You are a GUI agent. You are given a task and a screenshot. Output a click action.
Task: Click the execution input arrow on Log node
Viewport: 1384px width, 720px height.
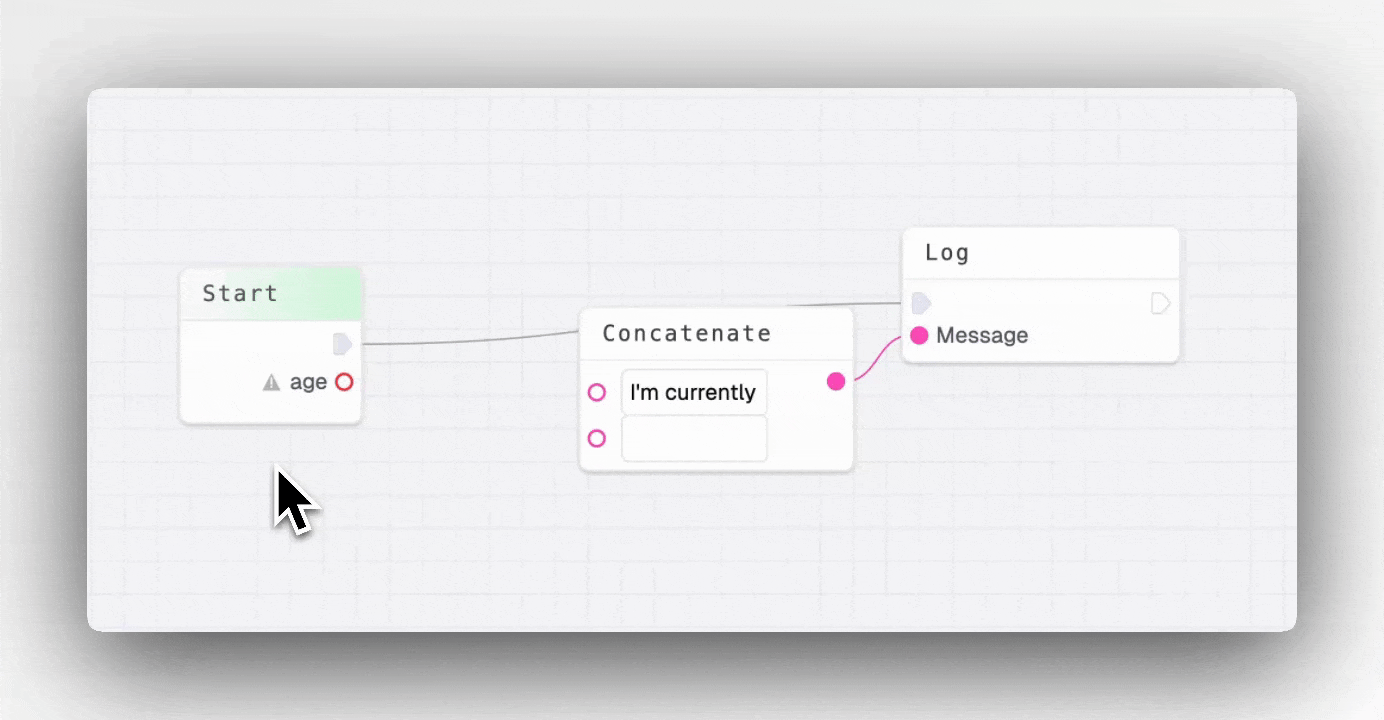click(x=920, y=303)
